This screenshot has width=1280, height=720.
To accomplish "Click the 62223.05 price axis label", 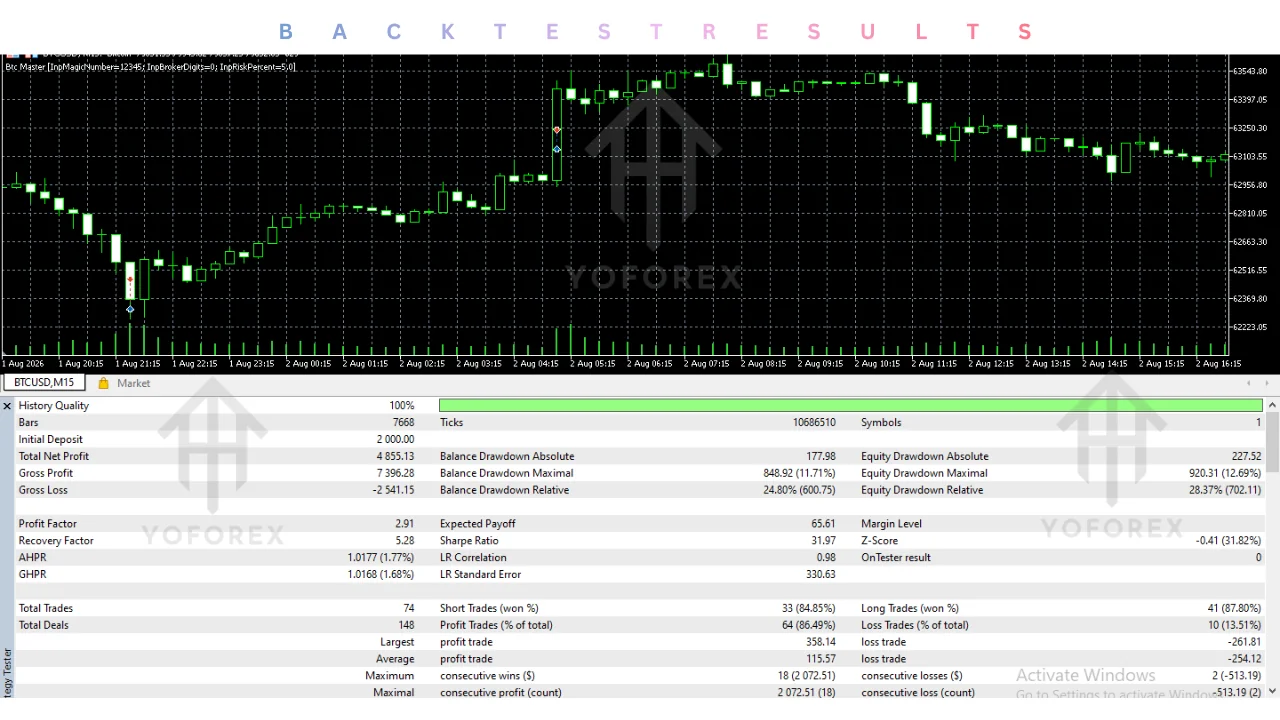I will pos(1251,327).
